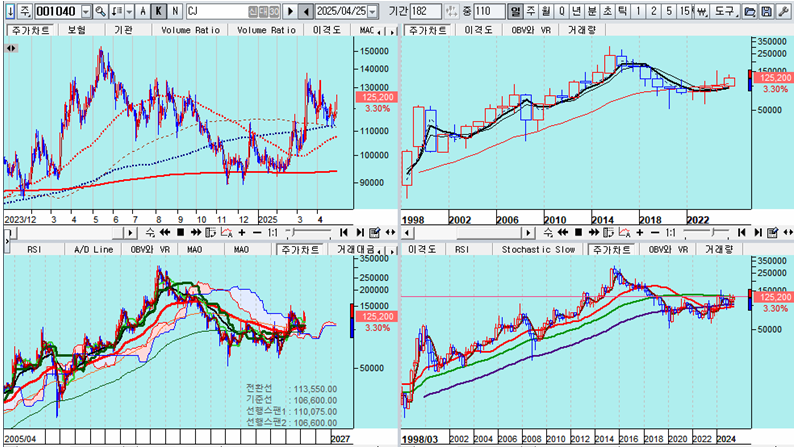
Task: Select the monthly 월 period button
Action: pyautogui.click(x=546, y=11)
